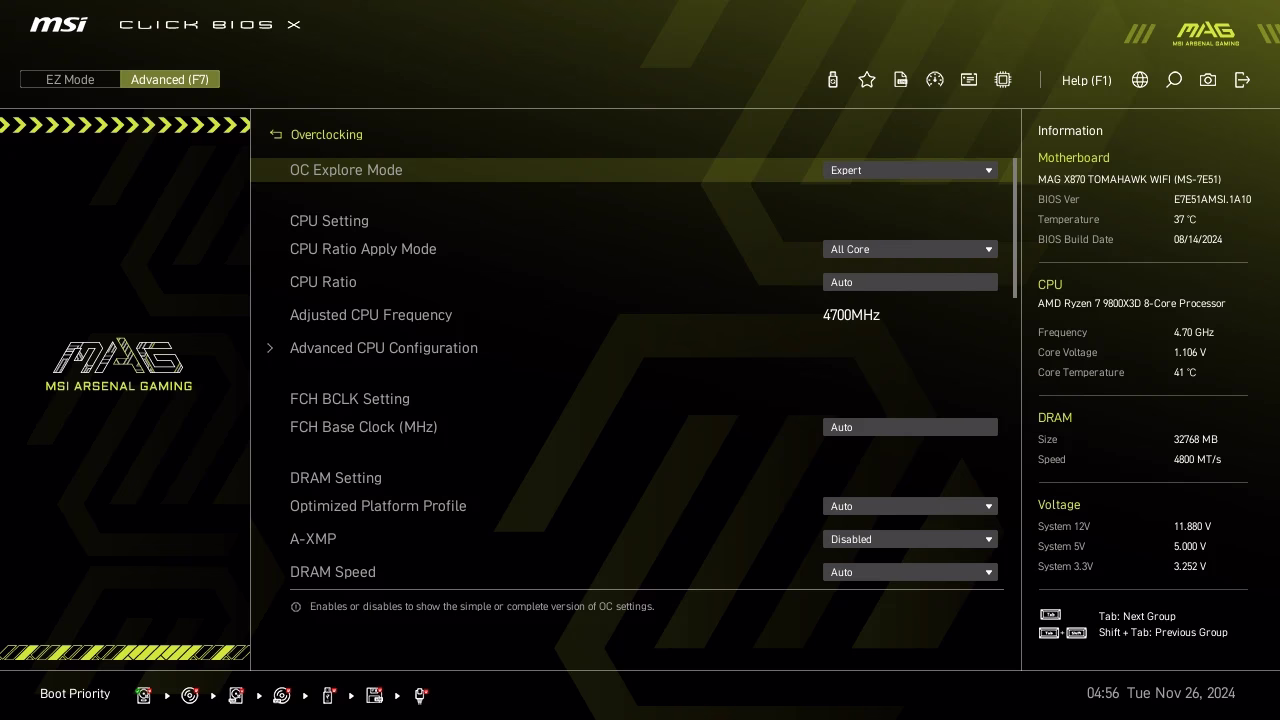The image size is (1280, 720).
Task: Open the M-Flash USB drive icon
Action: [x=832, y=80]
